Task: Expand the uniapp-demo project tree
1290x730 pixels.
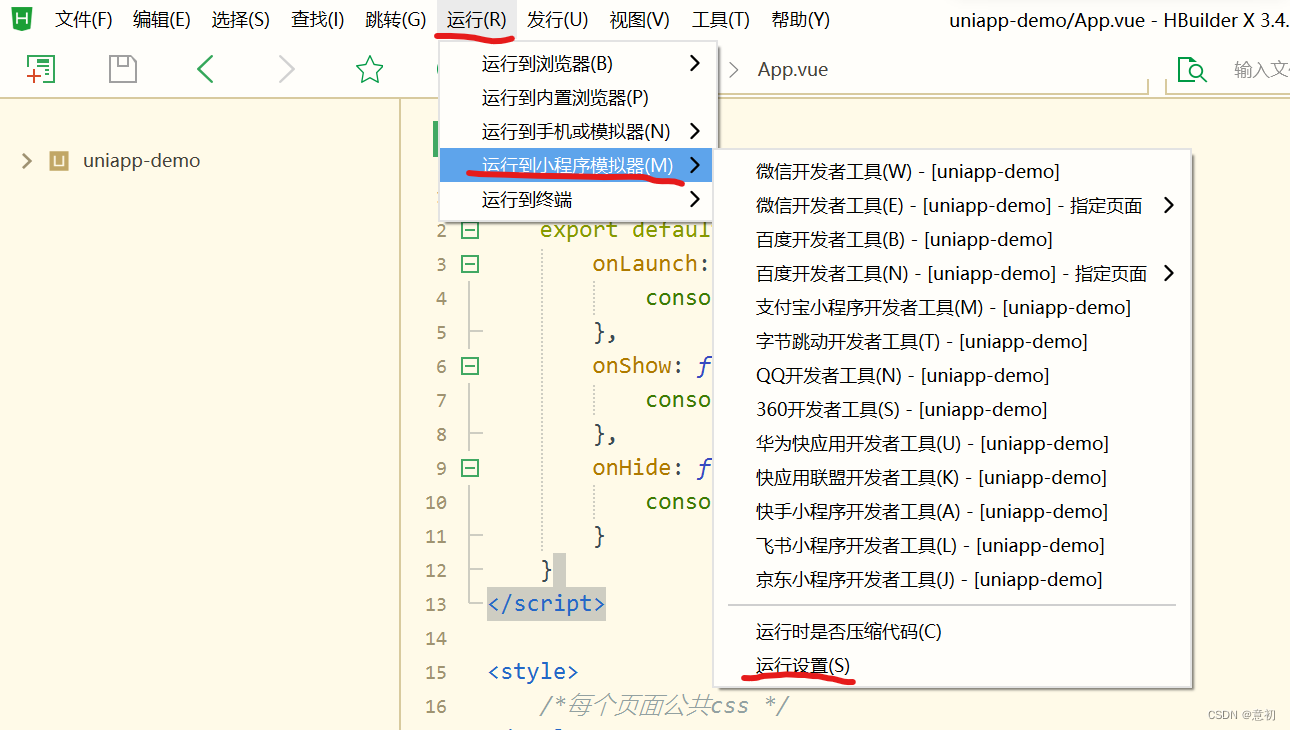Action: click(x=27, y=161)
